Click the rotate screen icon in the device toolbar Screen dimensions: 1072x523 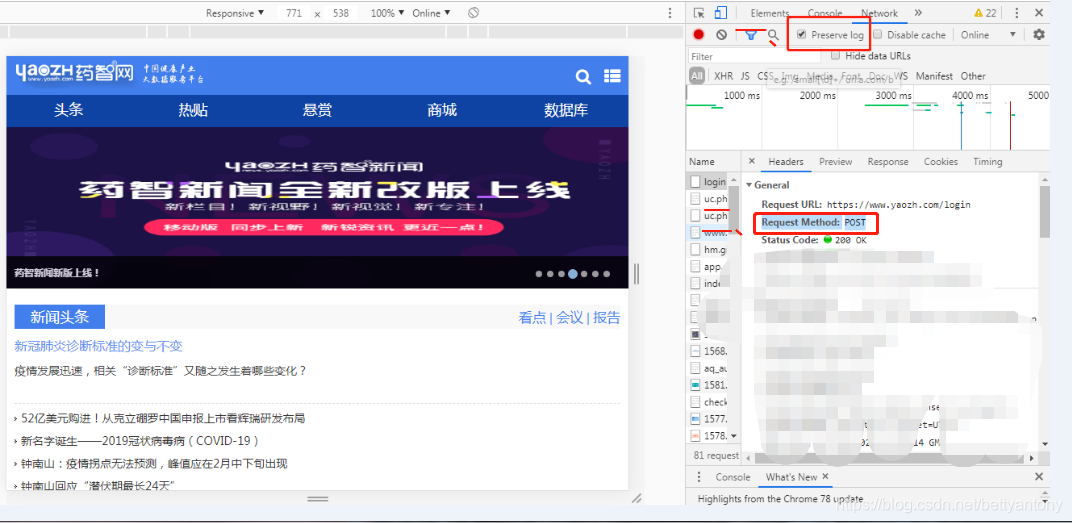point(473,13)
